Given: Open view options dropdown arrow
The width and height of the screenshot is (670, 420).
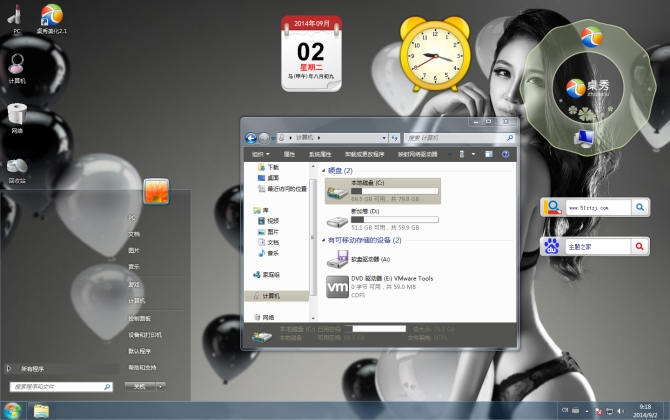Looking at the screenshot, I should coord(473,154).
